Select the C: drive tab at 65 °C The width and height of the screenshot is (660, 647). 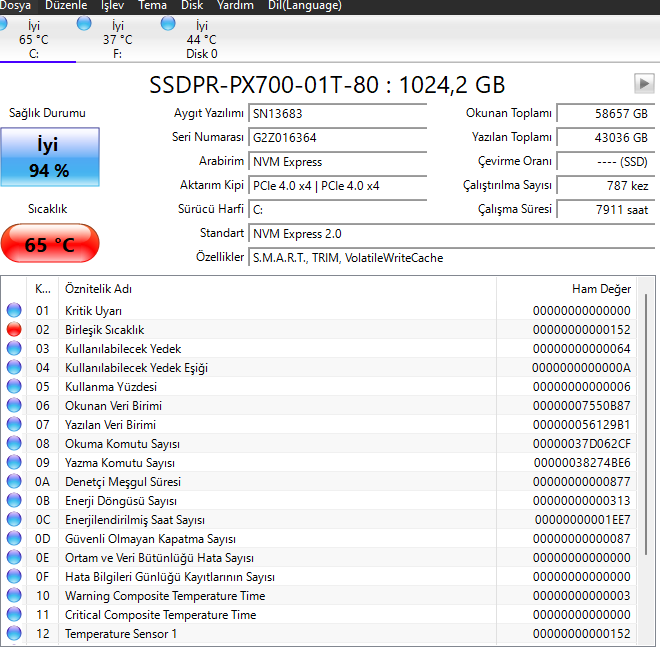34,40
